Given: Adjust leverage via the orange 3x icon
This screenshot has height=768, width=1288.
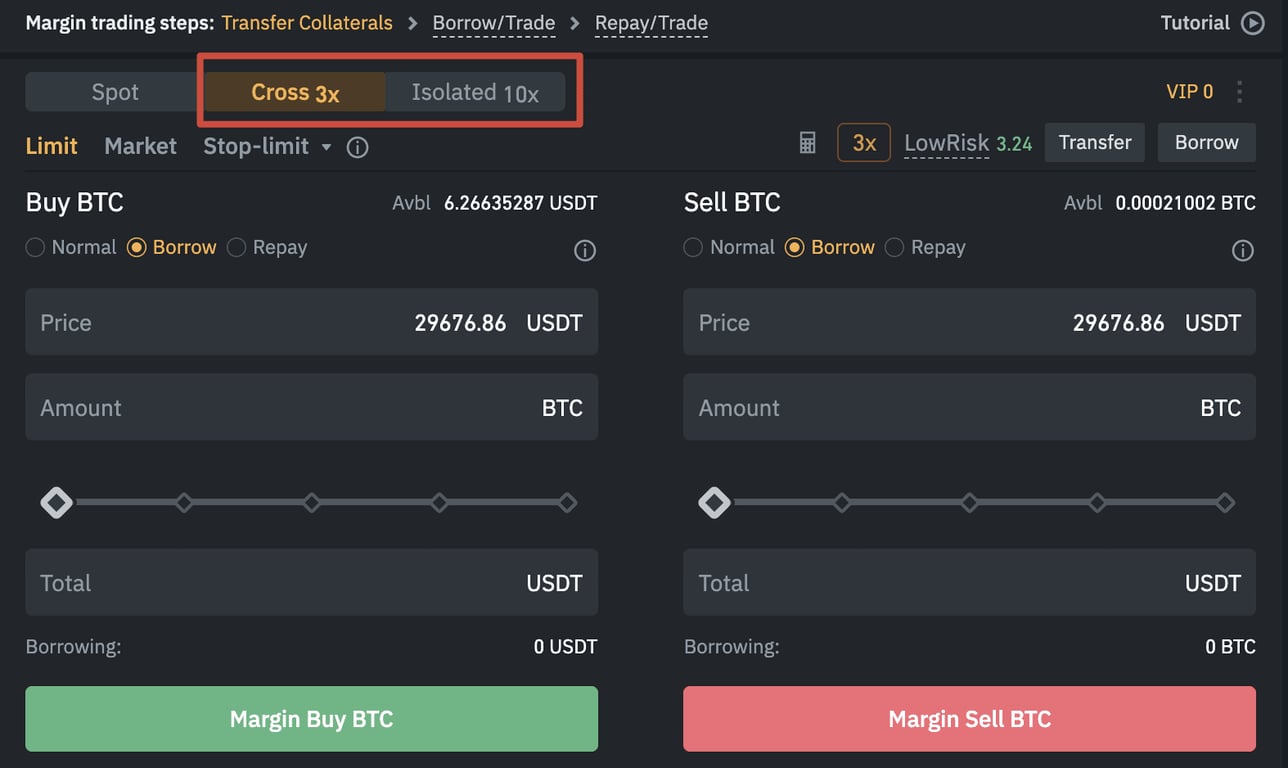Looking at the screenshot, I should pyautogui.click(x=863, y=143).
